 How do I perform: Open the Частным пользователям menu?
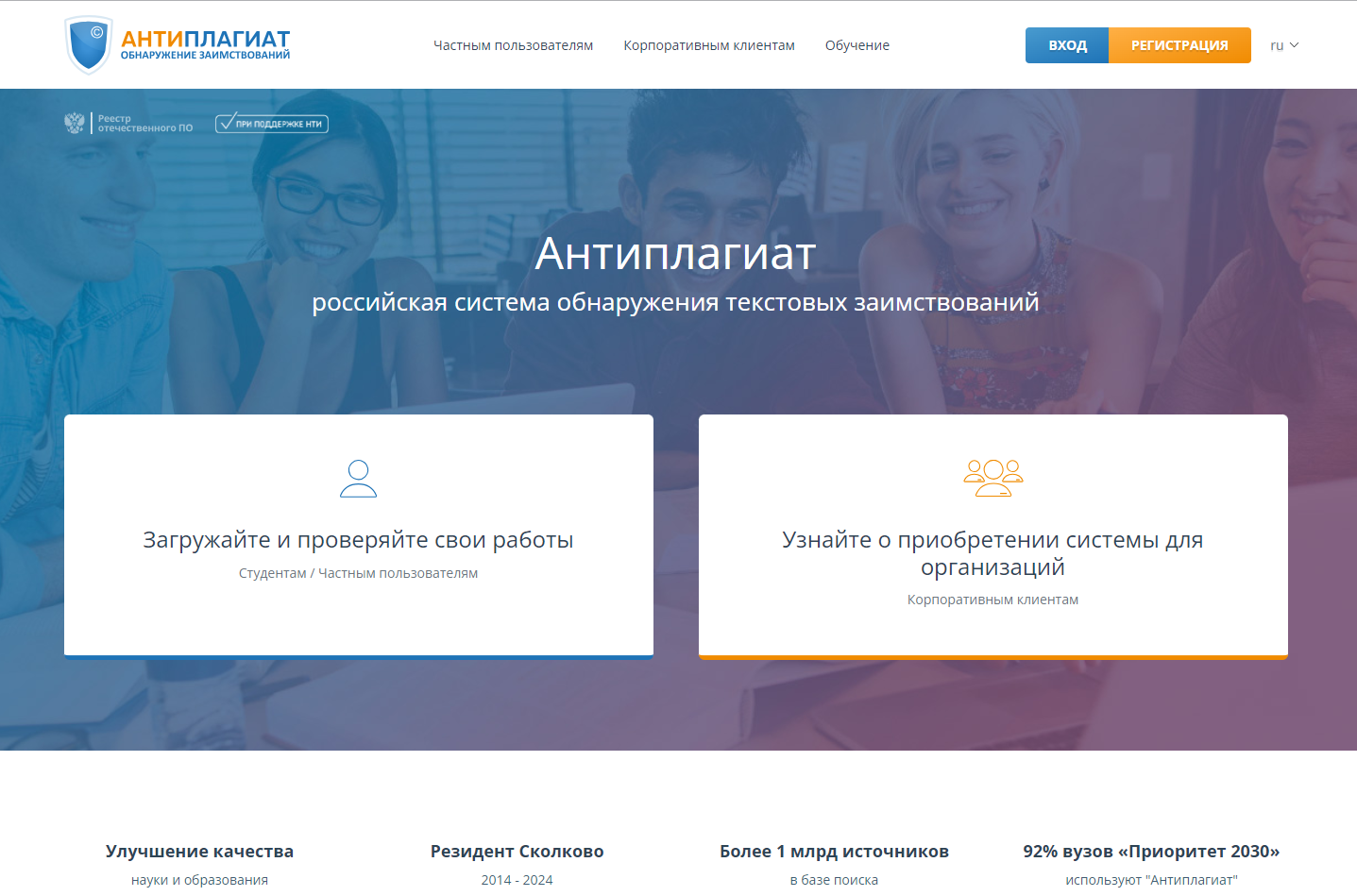514,45
